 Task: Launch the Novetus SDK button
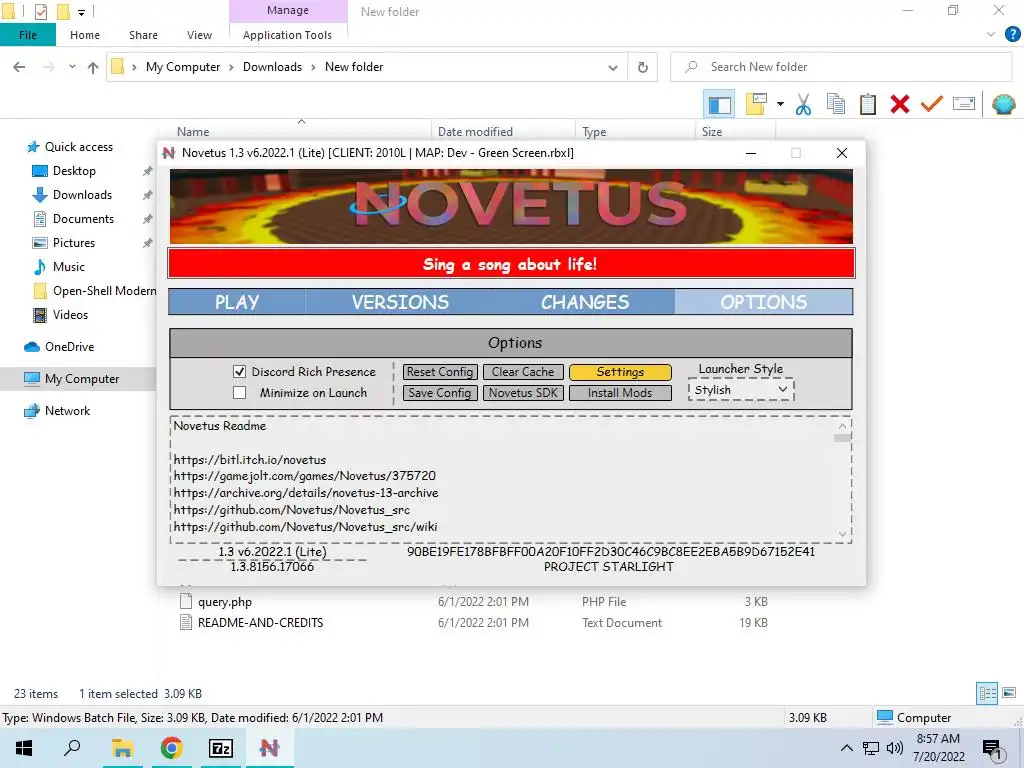click(523, 392)
